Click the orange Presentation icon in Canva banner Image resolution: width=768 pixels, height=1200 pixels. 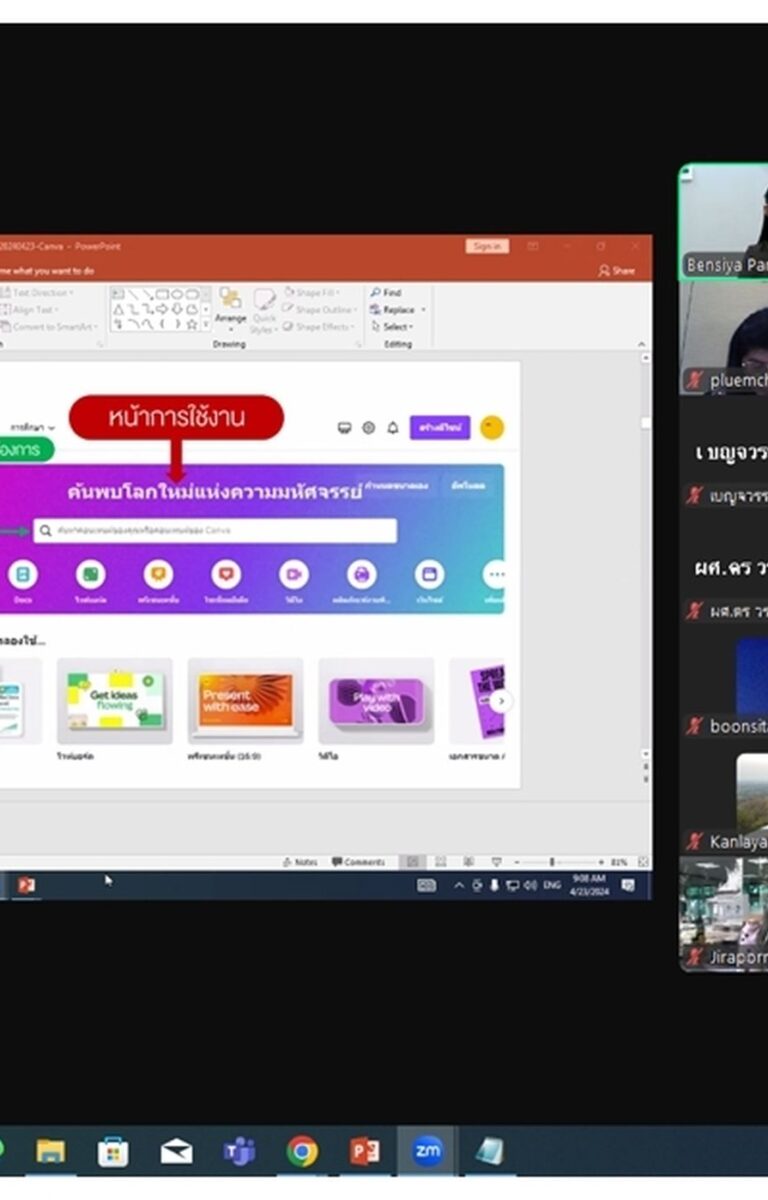(x=158, y=574)
